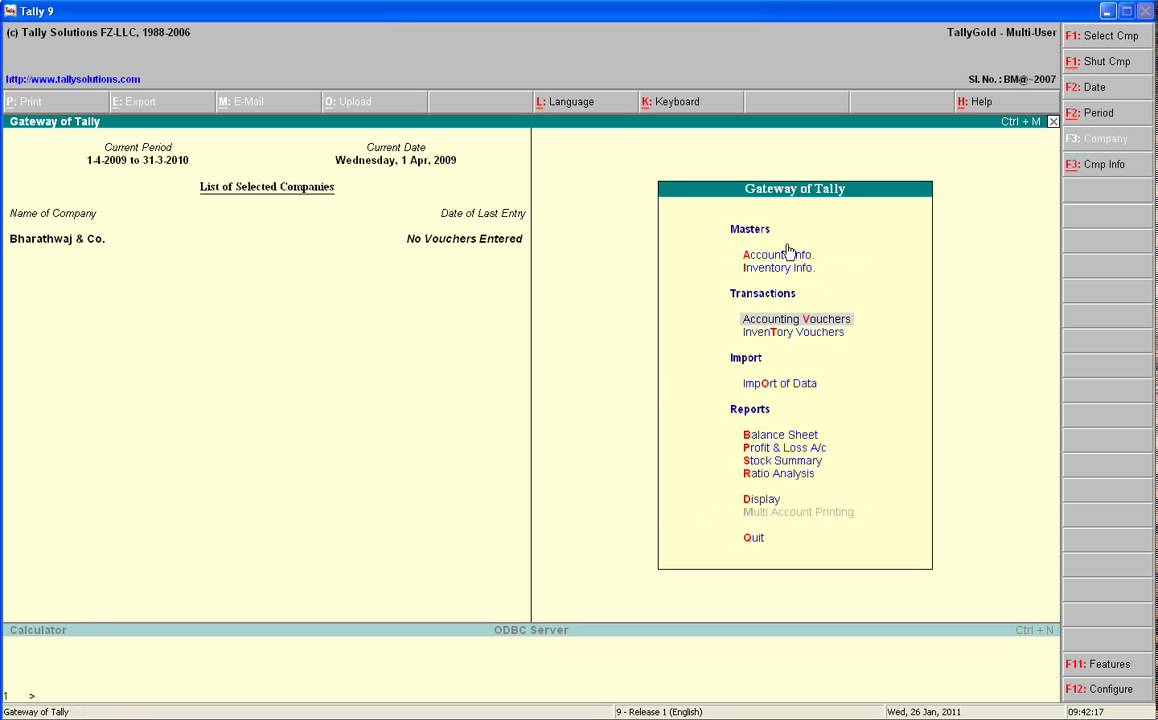Click status bar 9 - Release 1 (English)
1158x720 pixels.
point(659,712)
